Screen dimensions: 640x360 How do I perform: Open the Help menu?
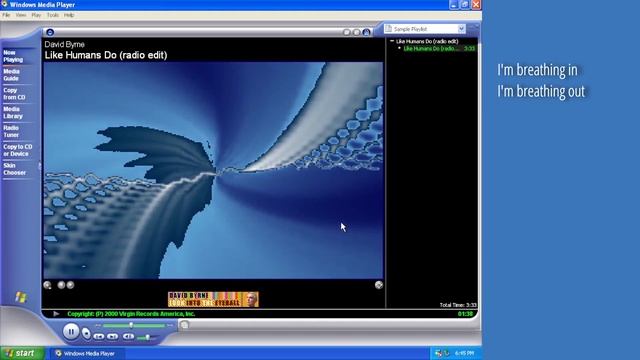pos(69,15)
